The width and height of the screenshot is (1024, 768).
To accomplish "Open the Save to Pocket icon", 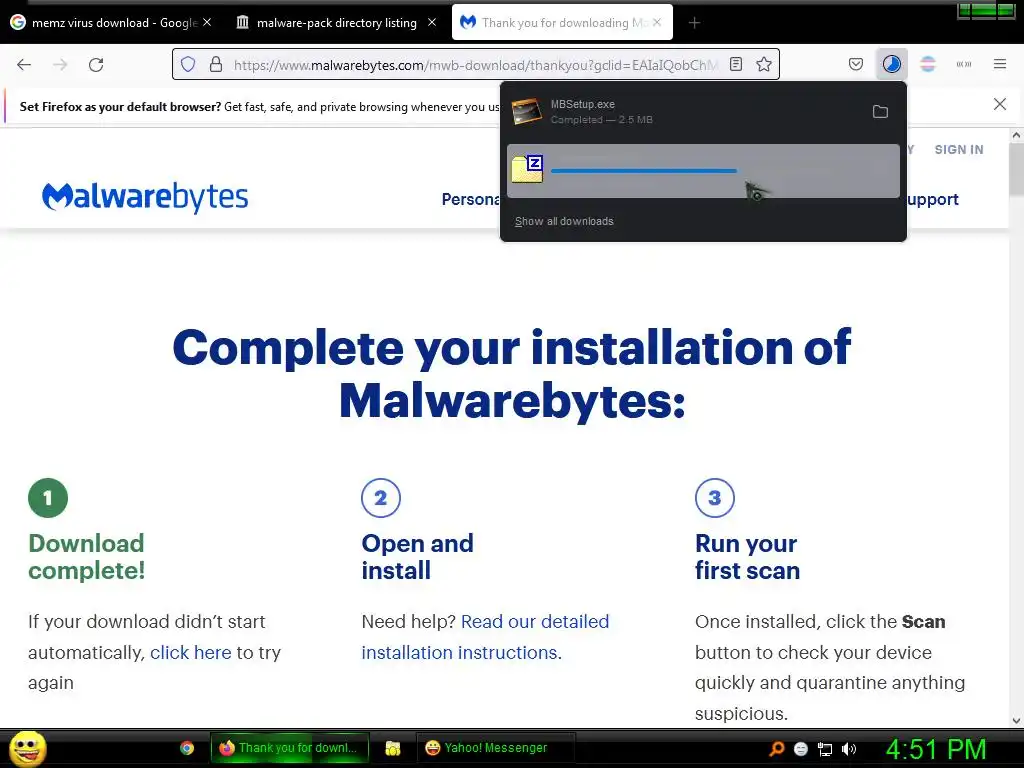I will click(x=856, y=64).
